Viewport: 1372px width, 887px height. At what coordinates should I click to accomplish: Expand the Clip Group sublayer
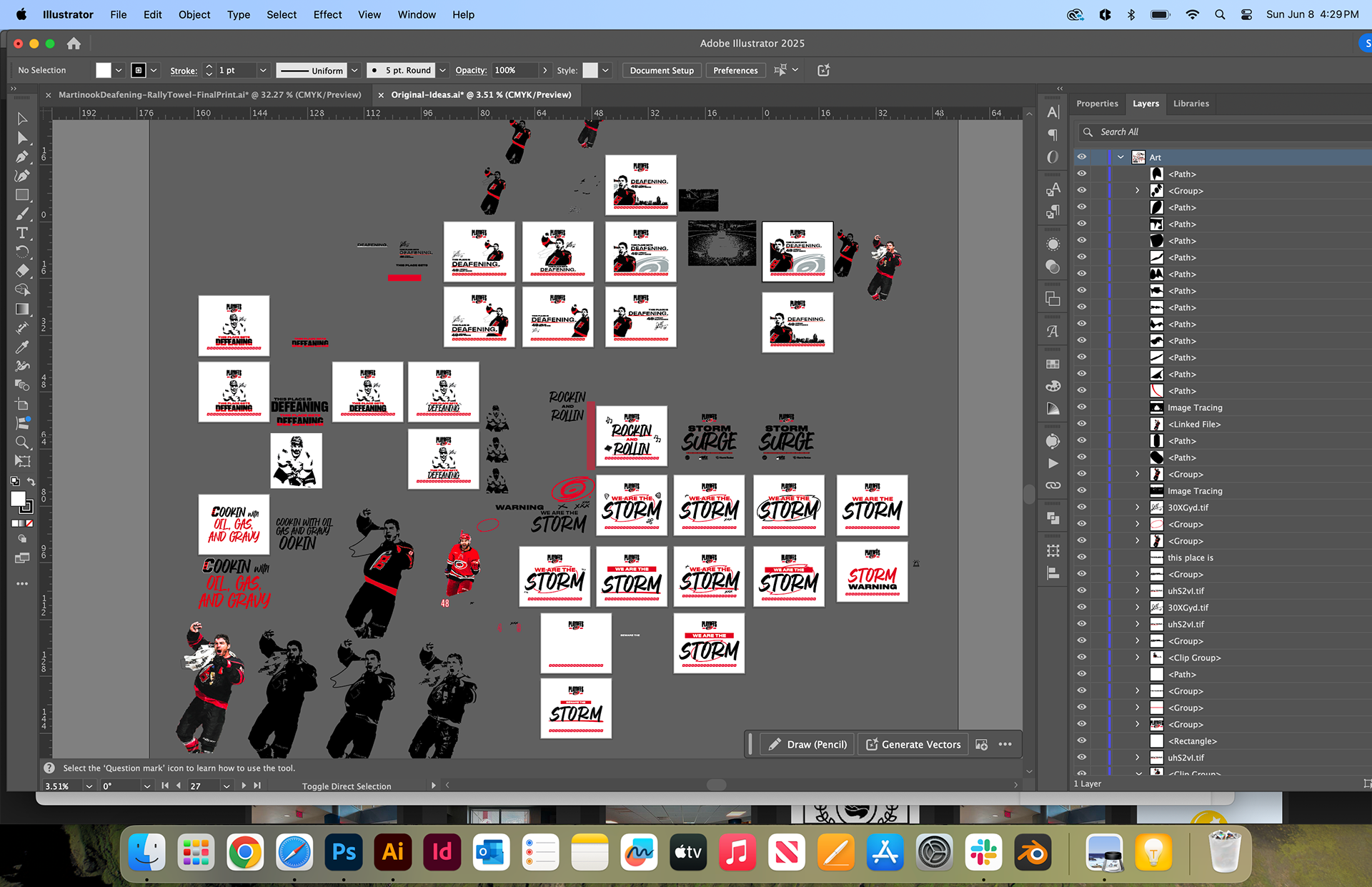point(1138,658)
